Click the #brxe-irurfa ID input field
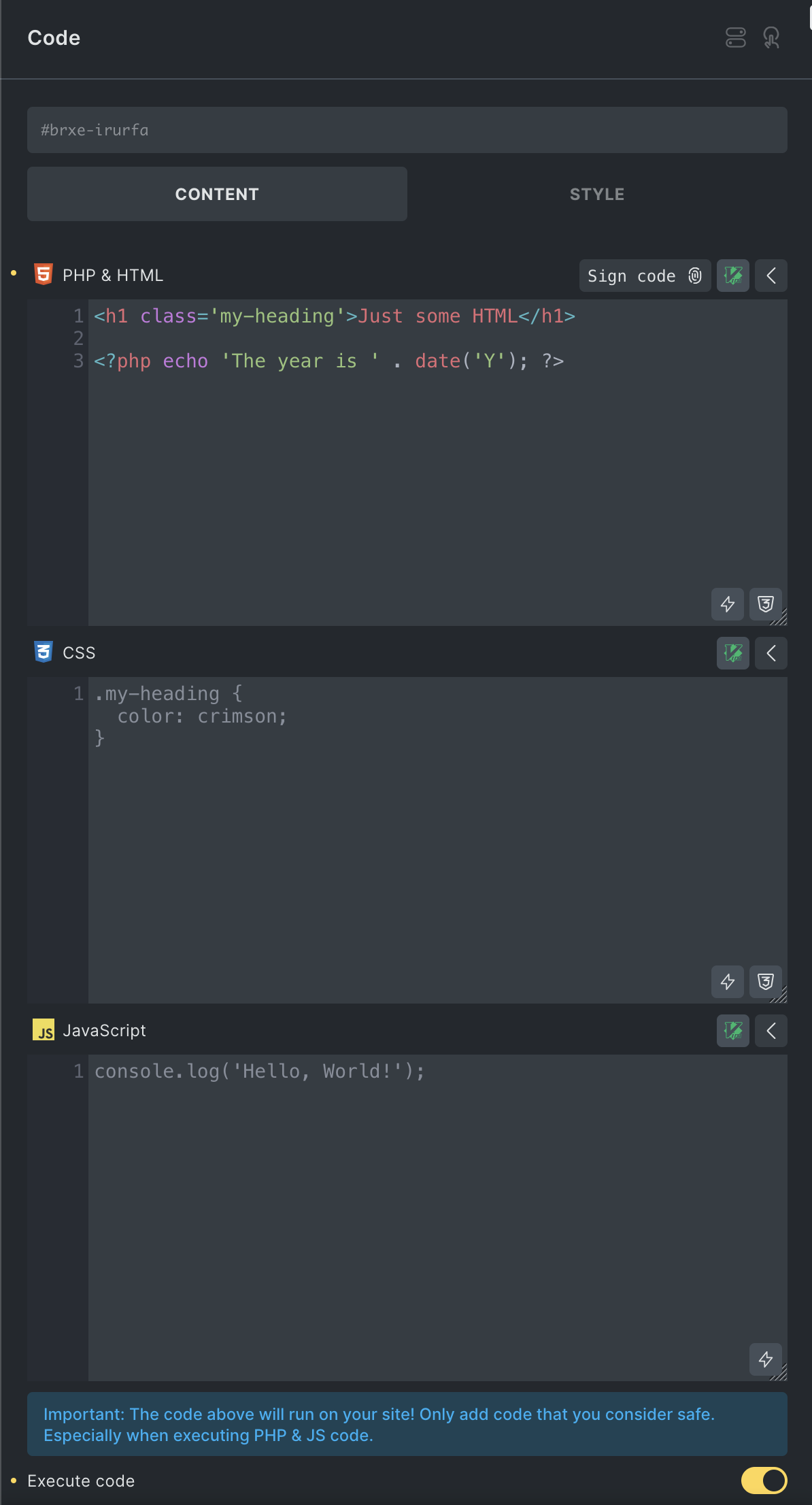 407,130
